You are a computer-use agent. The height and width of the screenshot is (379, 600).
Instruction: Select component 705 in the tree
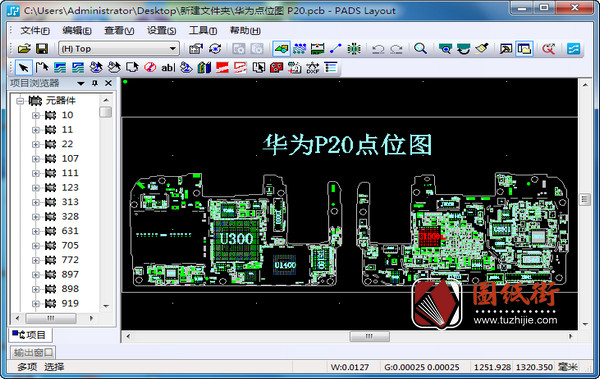70,245
